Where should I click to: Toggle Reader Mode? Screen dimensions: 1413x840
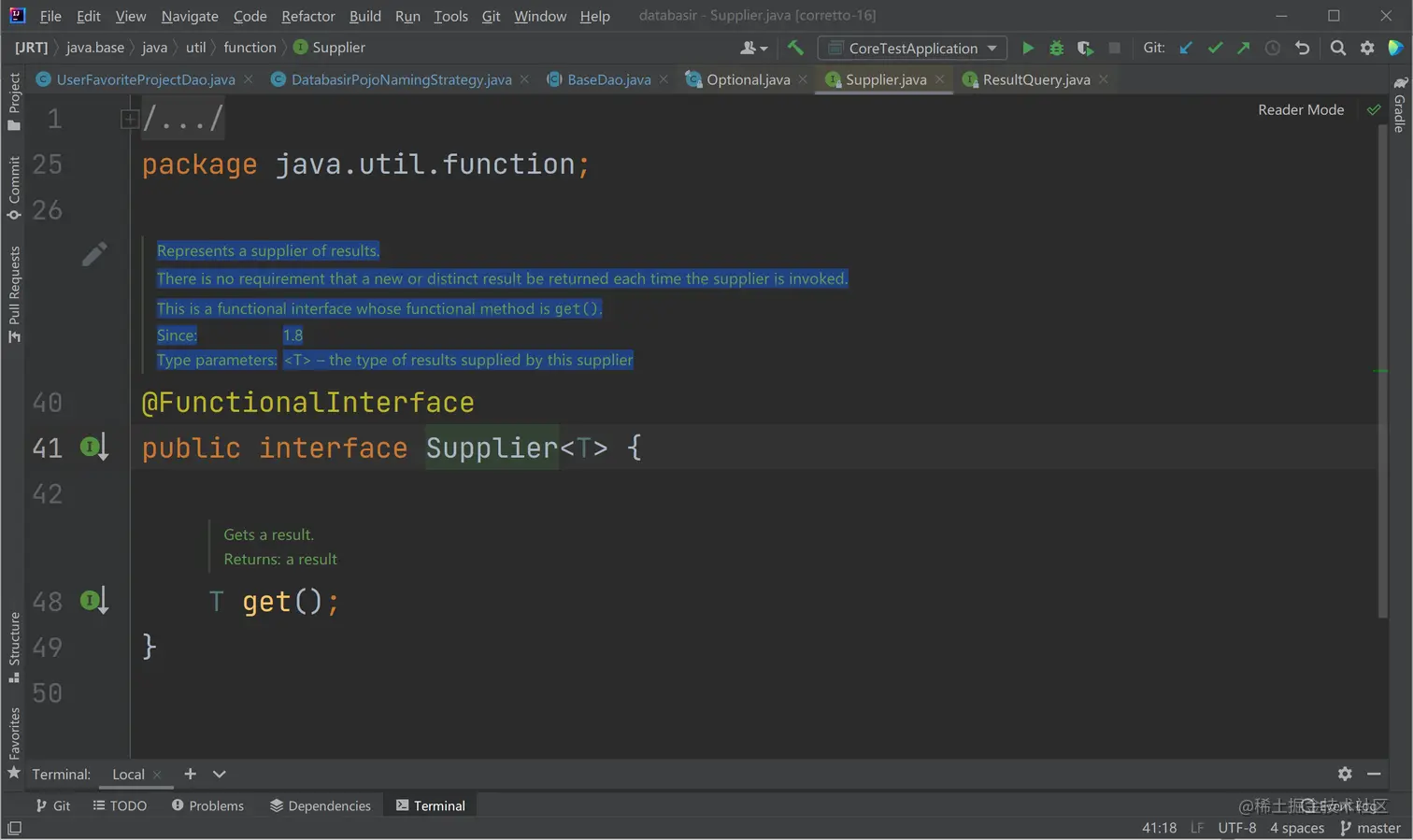pyautogui.click(x=1301, y=109)
